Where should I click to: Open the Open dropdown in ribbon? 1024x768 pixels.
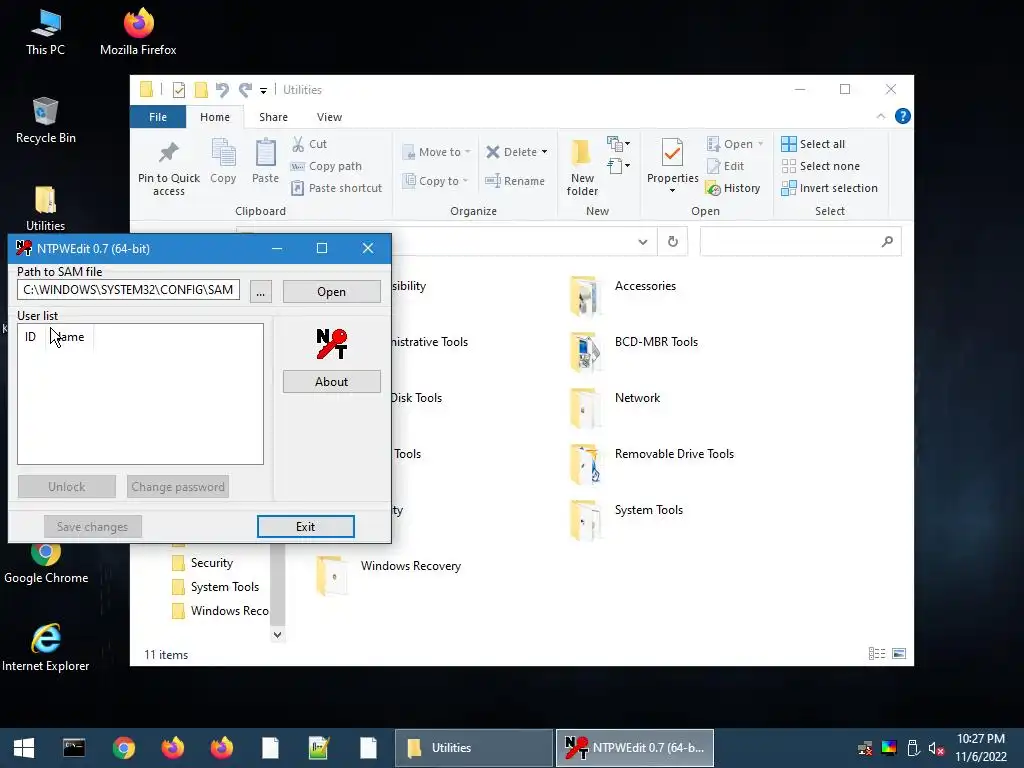(x=735, y=144)
